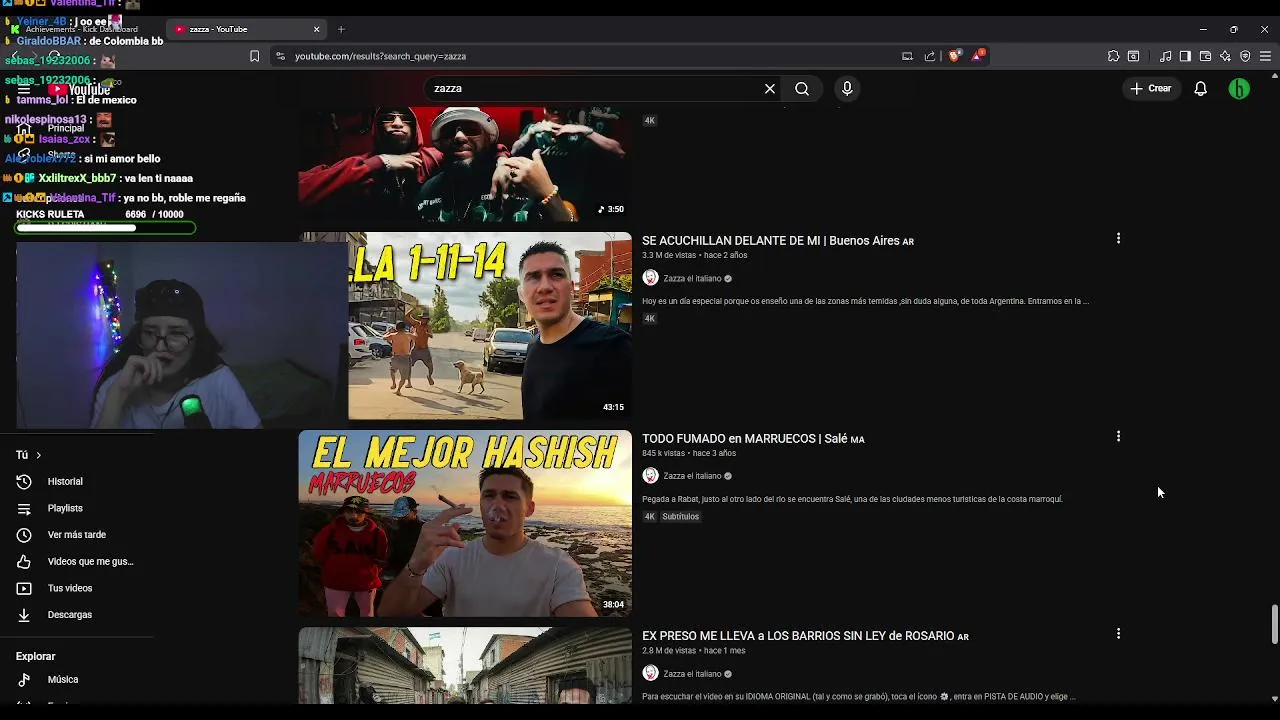Open Ver más tarde in sidebar
The image size is (1280, 720).
tap(77, 535)
